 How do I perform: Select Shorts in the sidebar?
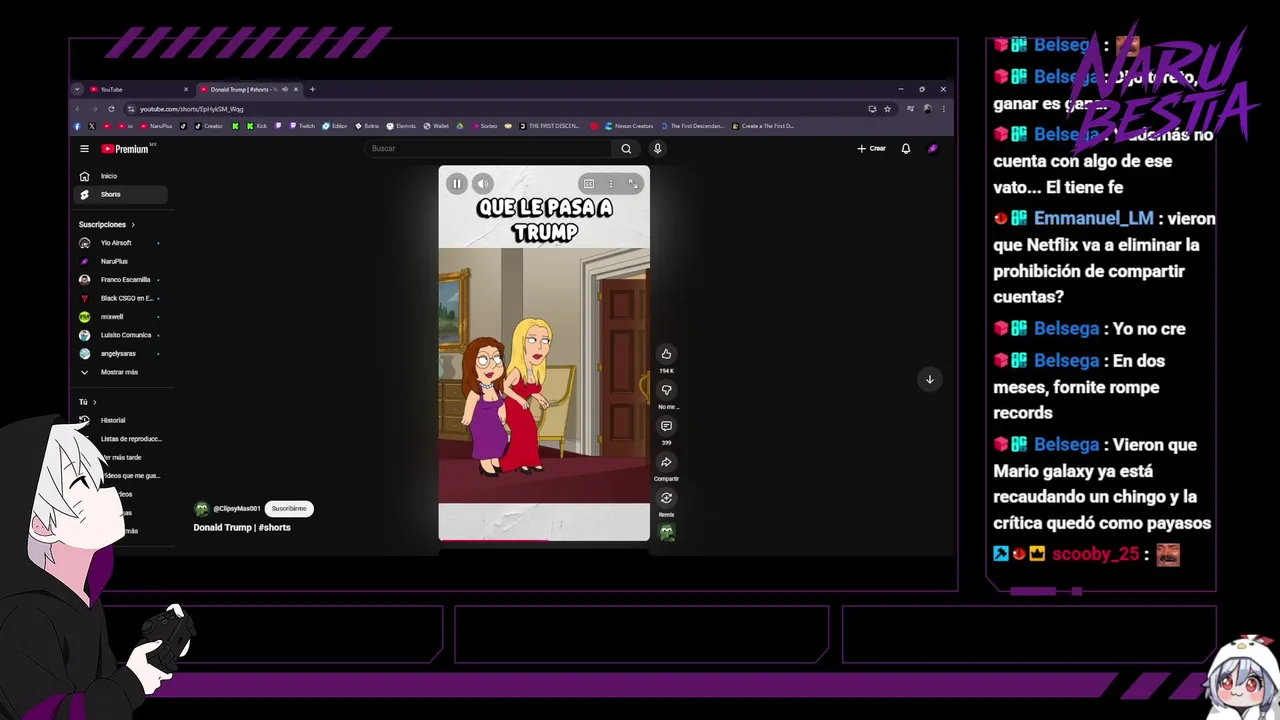coord(121,194)
